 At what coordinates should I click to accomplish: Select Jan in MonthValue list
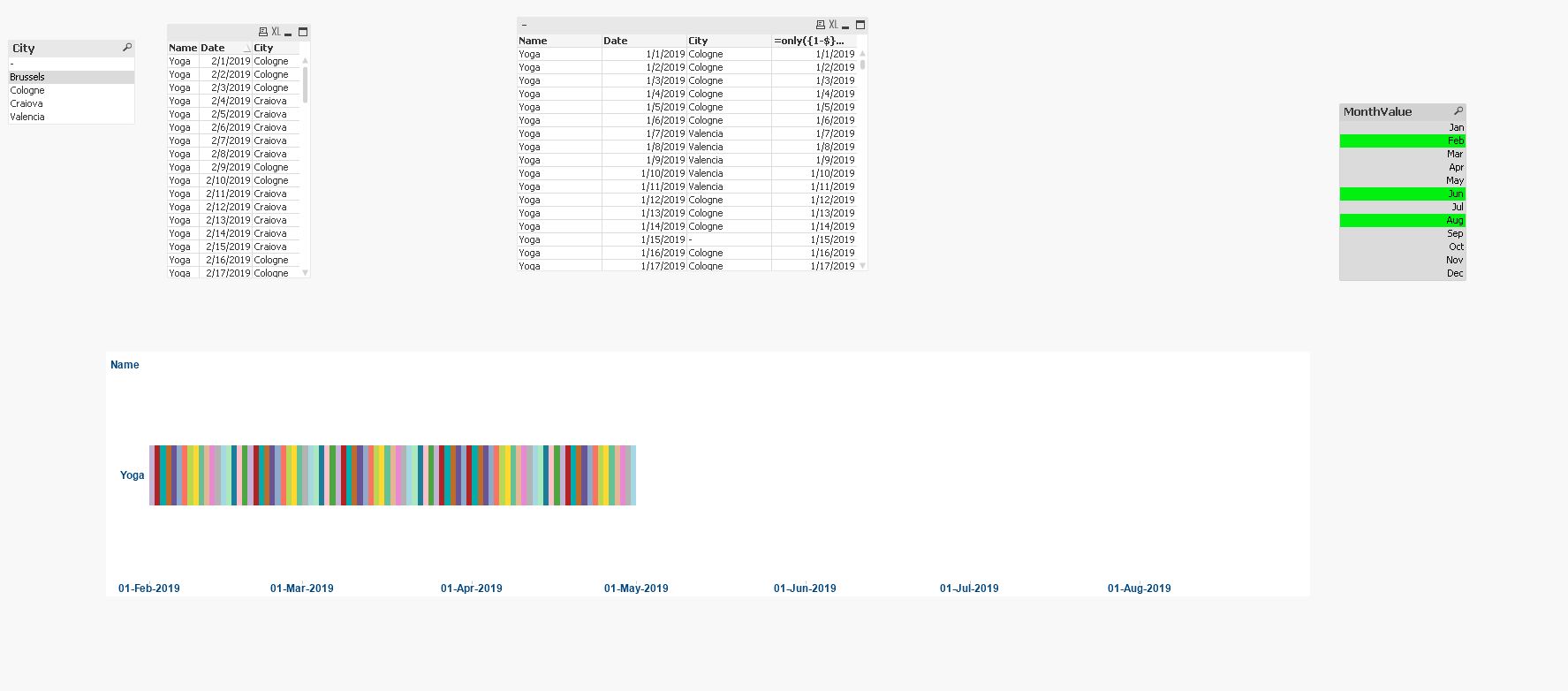[x=1403, y=127]
